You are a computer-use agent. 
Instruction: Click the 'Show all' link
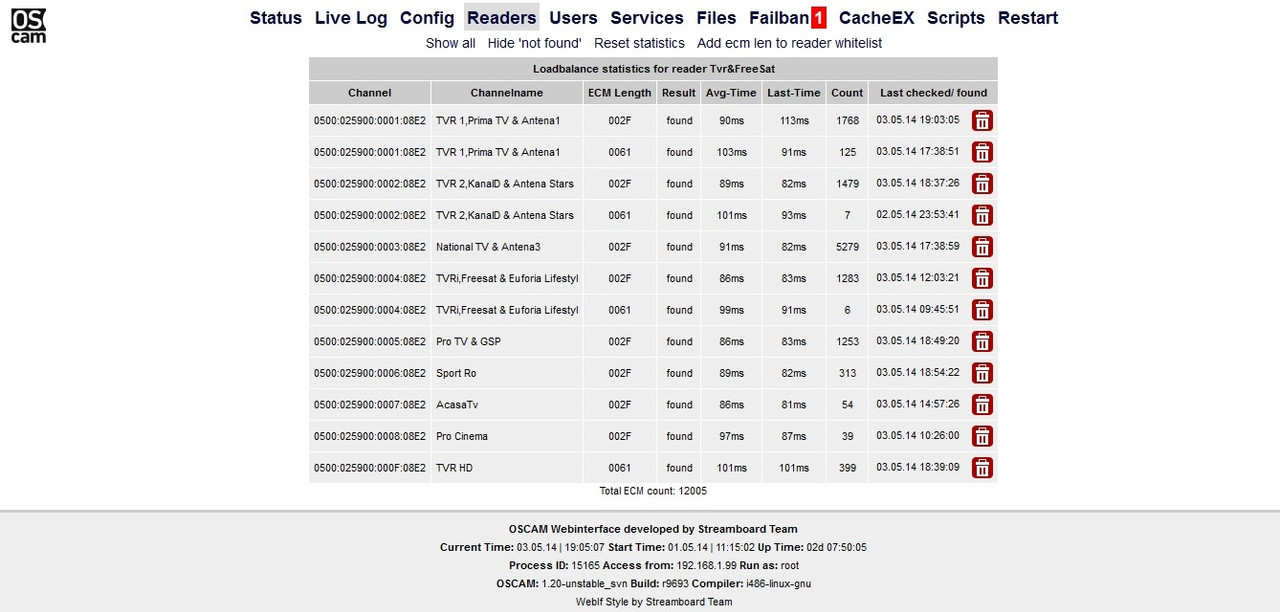[x=450, y=43]
